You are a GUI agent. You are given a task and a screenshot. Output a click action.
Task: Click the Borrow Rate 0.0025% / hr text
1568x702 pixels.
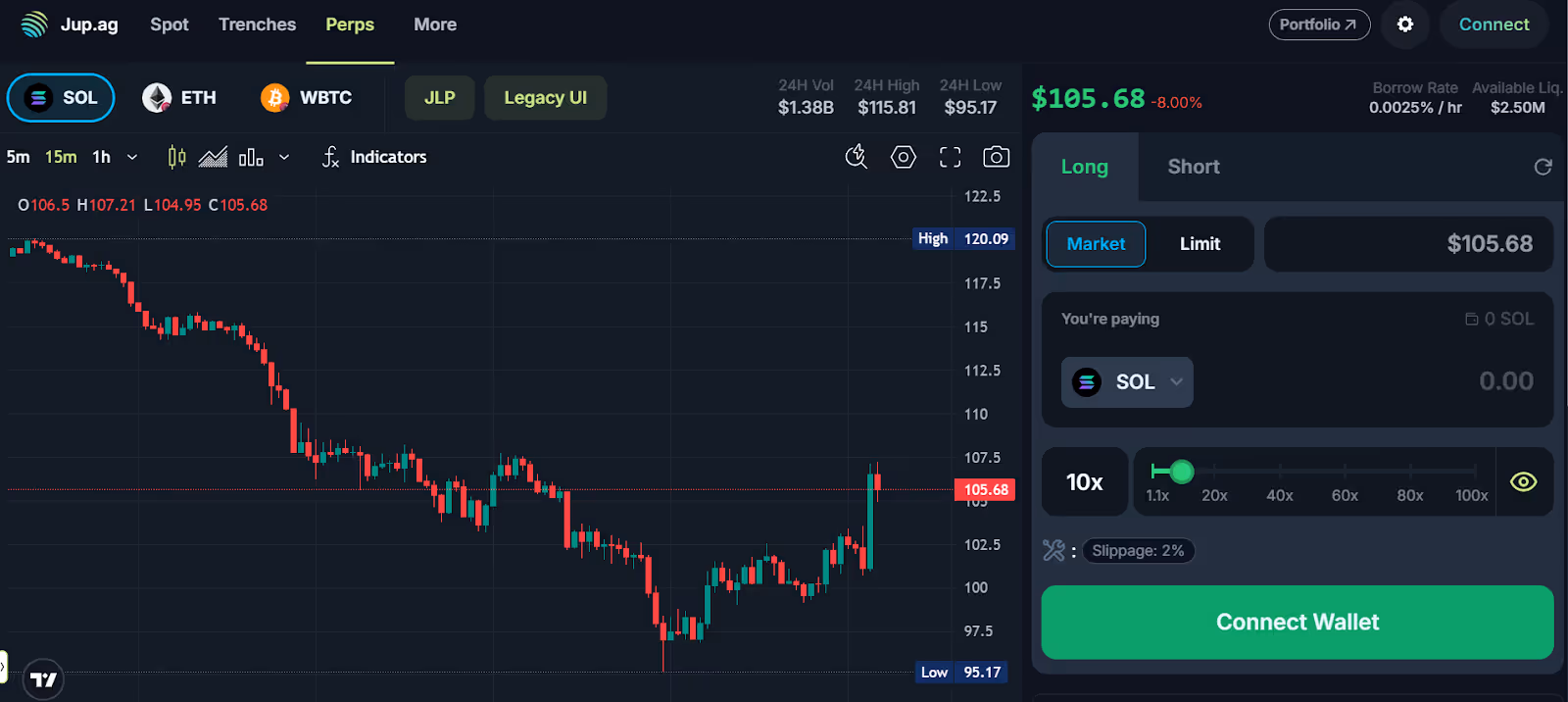click(x=1415, y=108)
